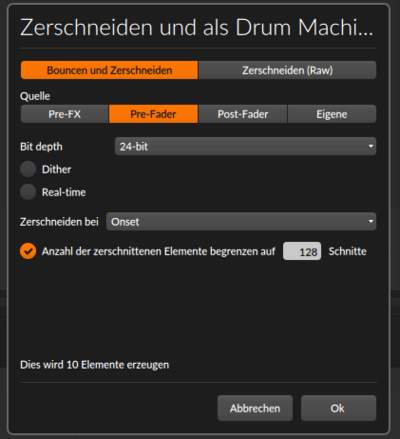Choose Pre-Fader as source
Image resolution: width=400 pixels, height=439 pixels.
click(x=153, y=114)
